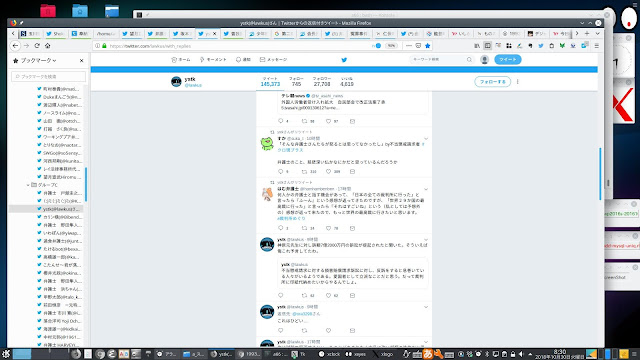Image resolution: width=640 pixels, height=360 pixels.
Task: Show all tabs list dropdown arrow
Action: click(x=597, y=33)
